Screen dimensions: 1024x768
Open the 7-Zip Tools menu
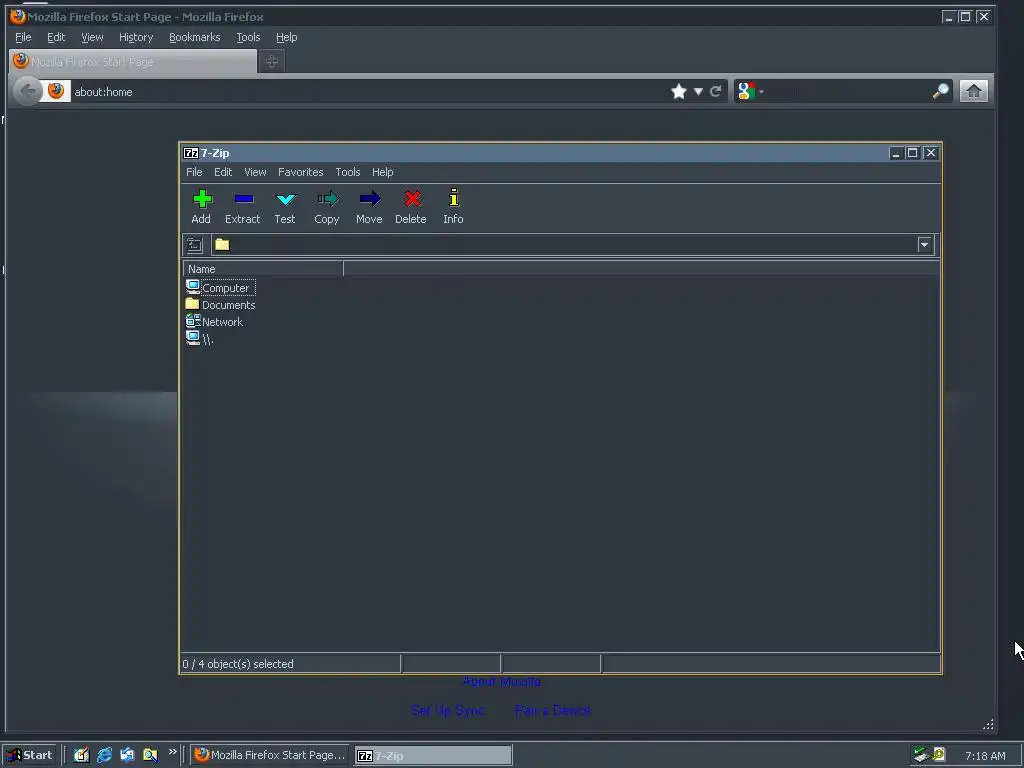(x=347, y=172)
